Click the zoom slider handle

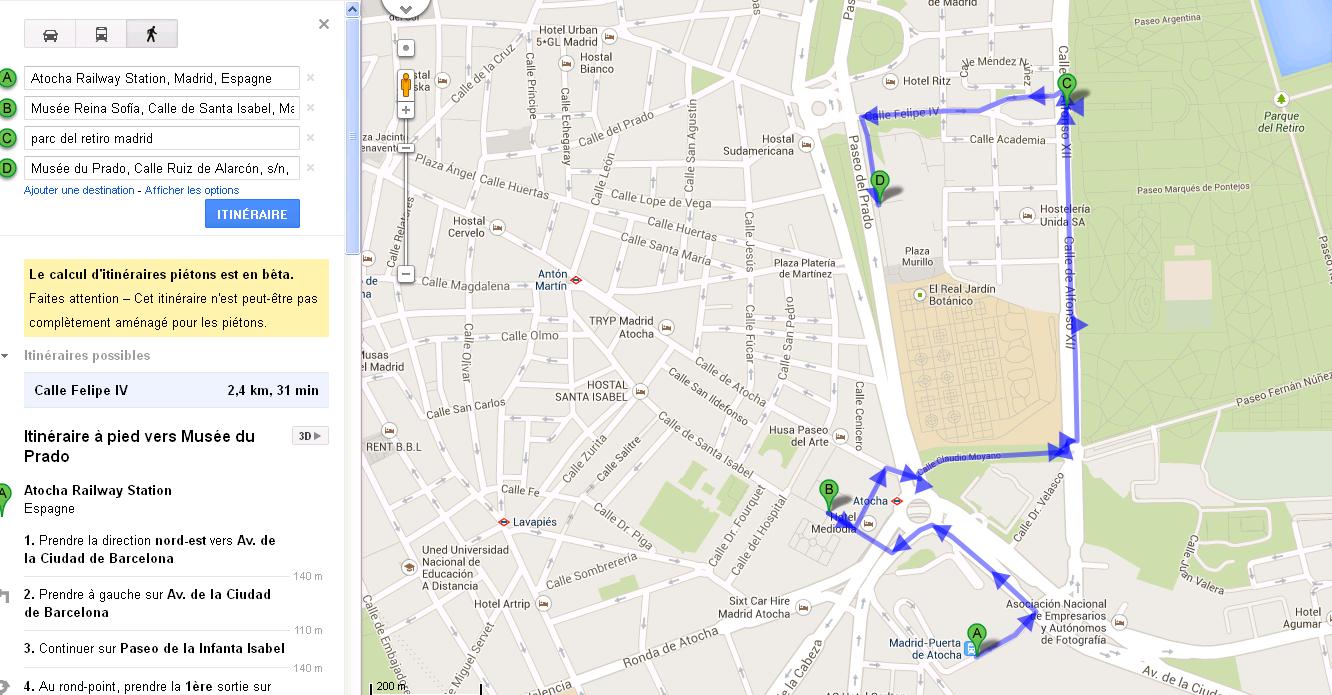click(406, 148)
